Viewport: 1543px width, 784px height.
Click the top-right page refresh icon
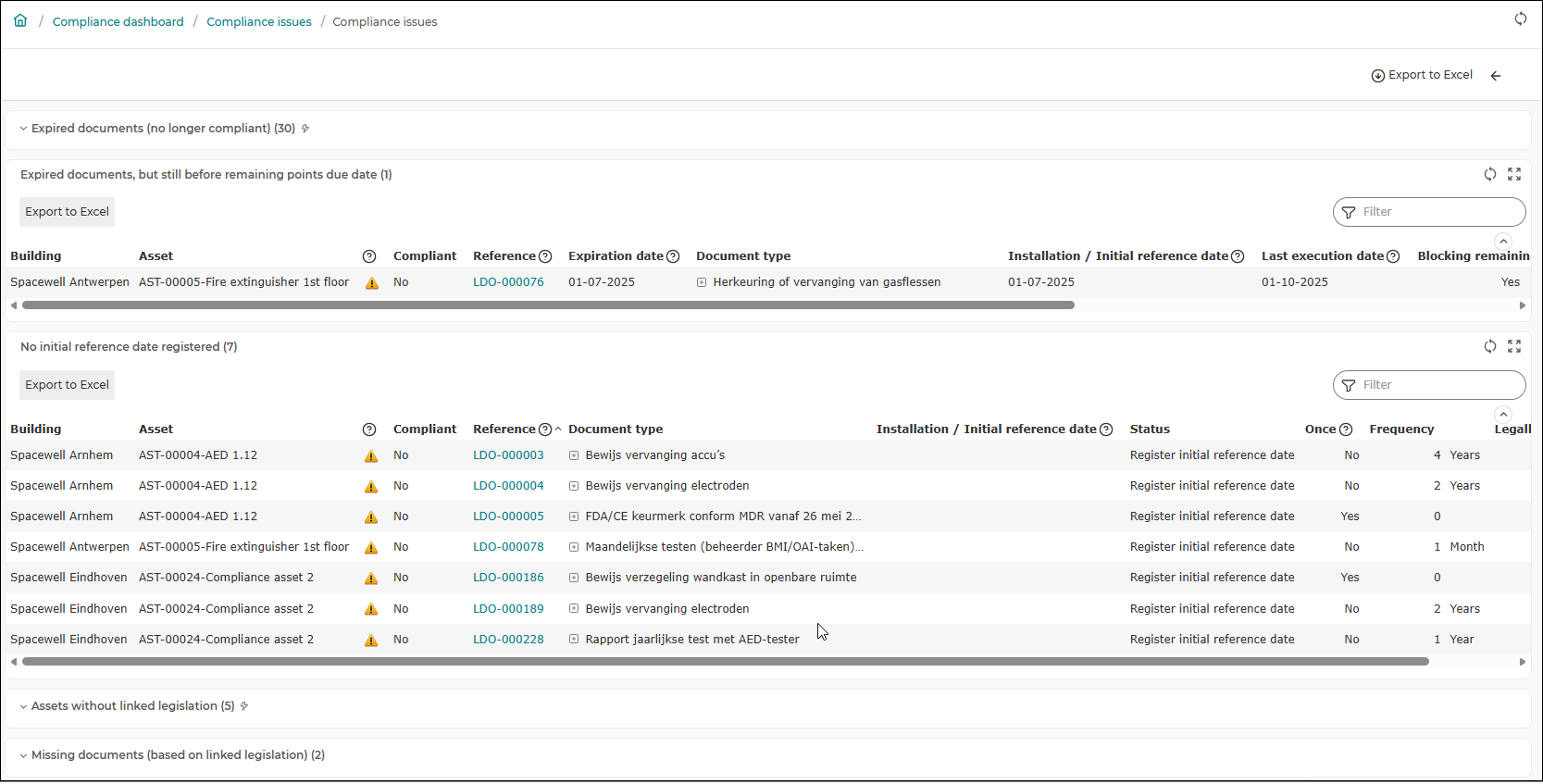tap(1521, 19)
